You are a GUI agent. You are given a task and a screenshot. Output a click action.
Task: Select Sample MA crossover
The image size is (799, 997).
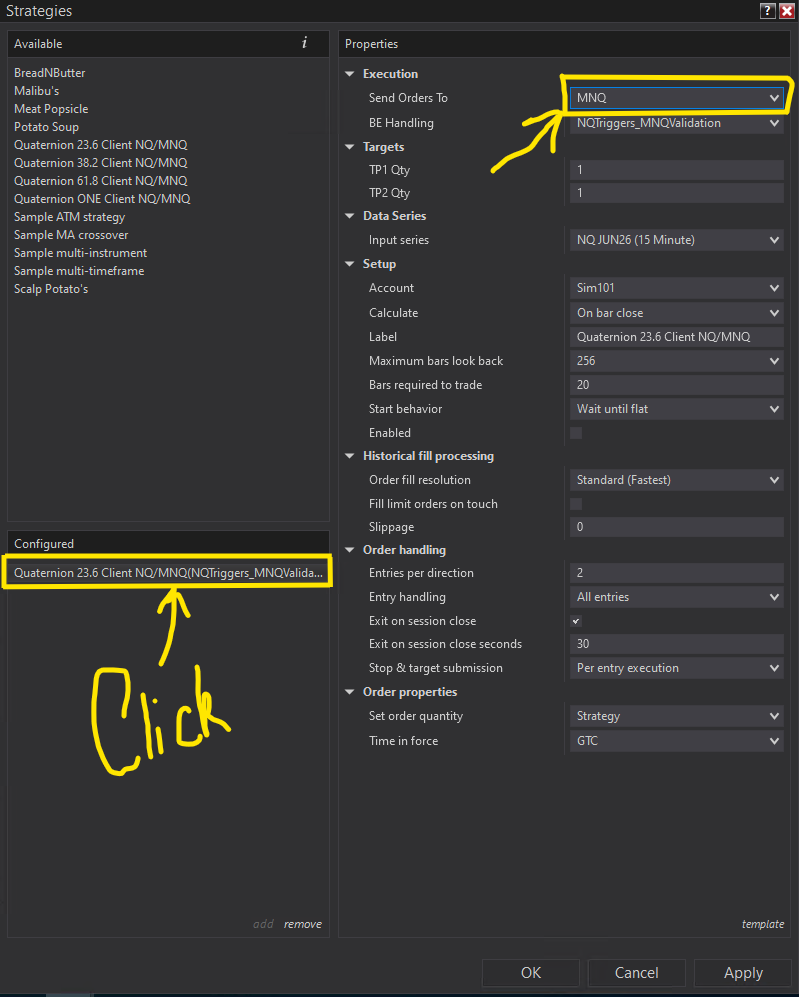(x=71, y=235)
